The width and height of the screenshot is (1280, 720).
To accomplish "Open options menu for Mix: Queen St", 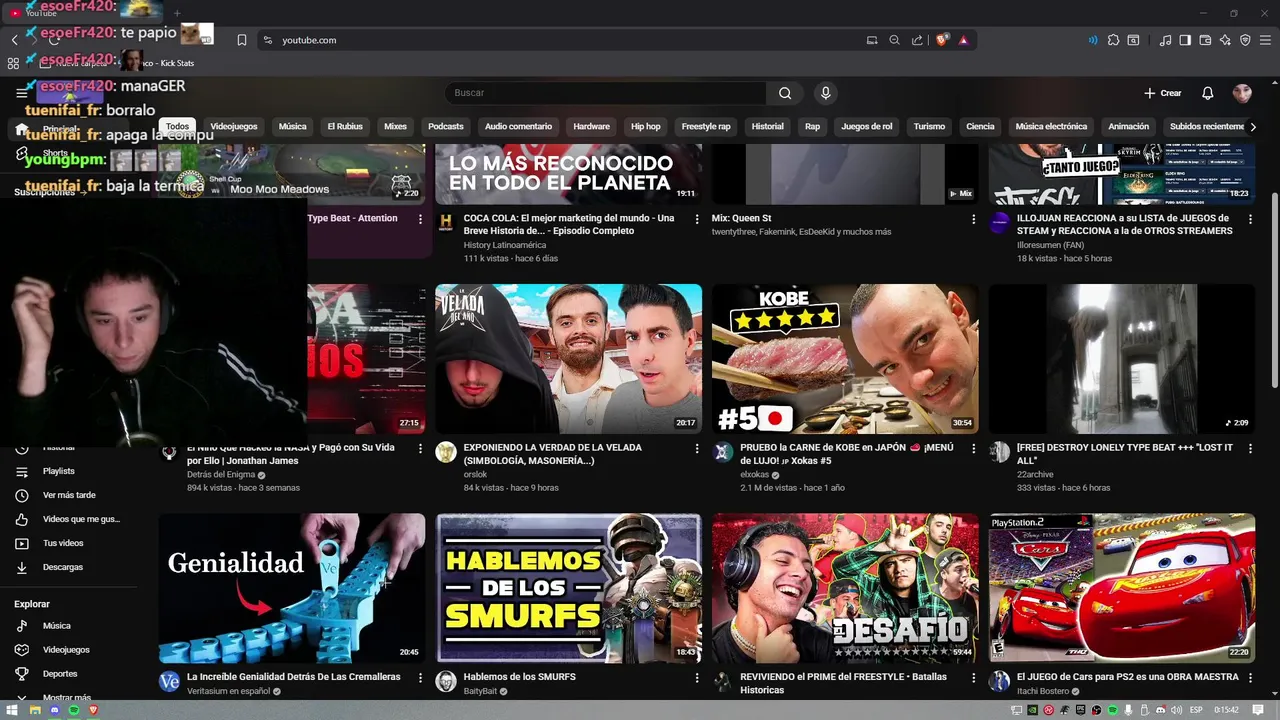I will [x=974, y=219].
